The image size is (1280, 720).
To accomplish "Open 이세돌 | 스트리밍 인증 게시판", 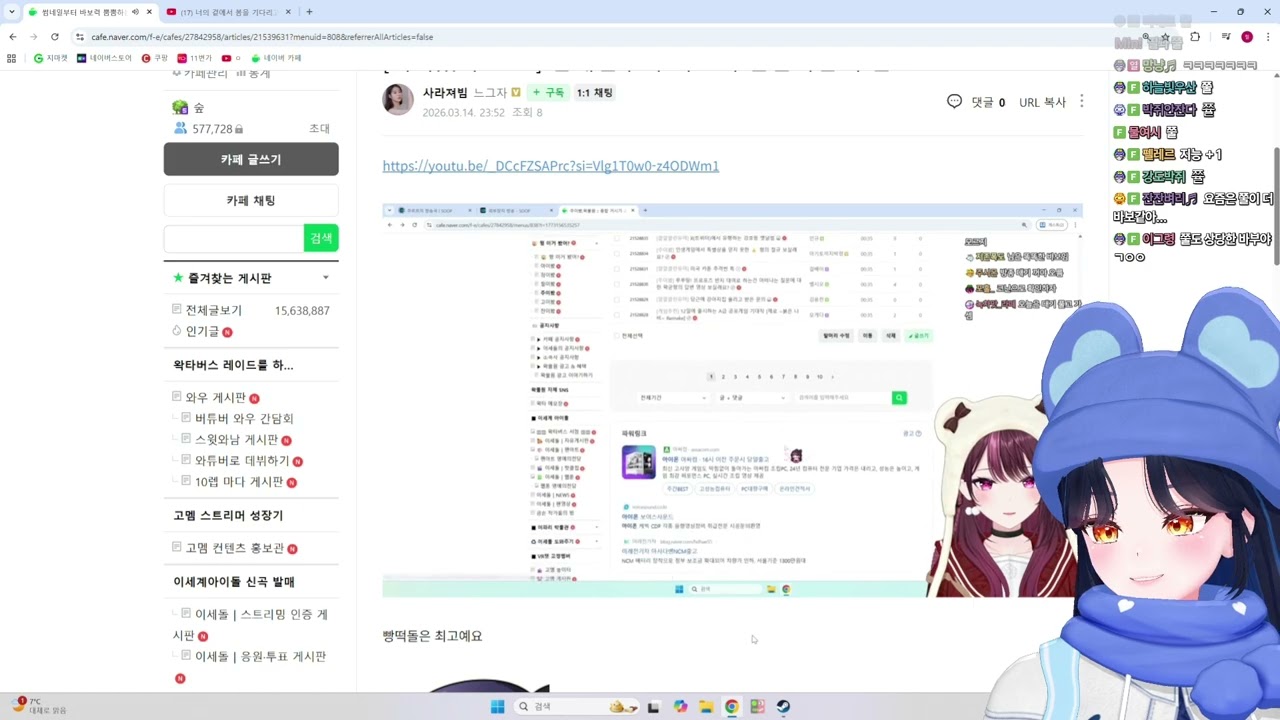I will 250,624.
